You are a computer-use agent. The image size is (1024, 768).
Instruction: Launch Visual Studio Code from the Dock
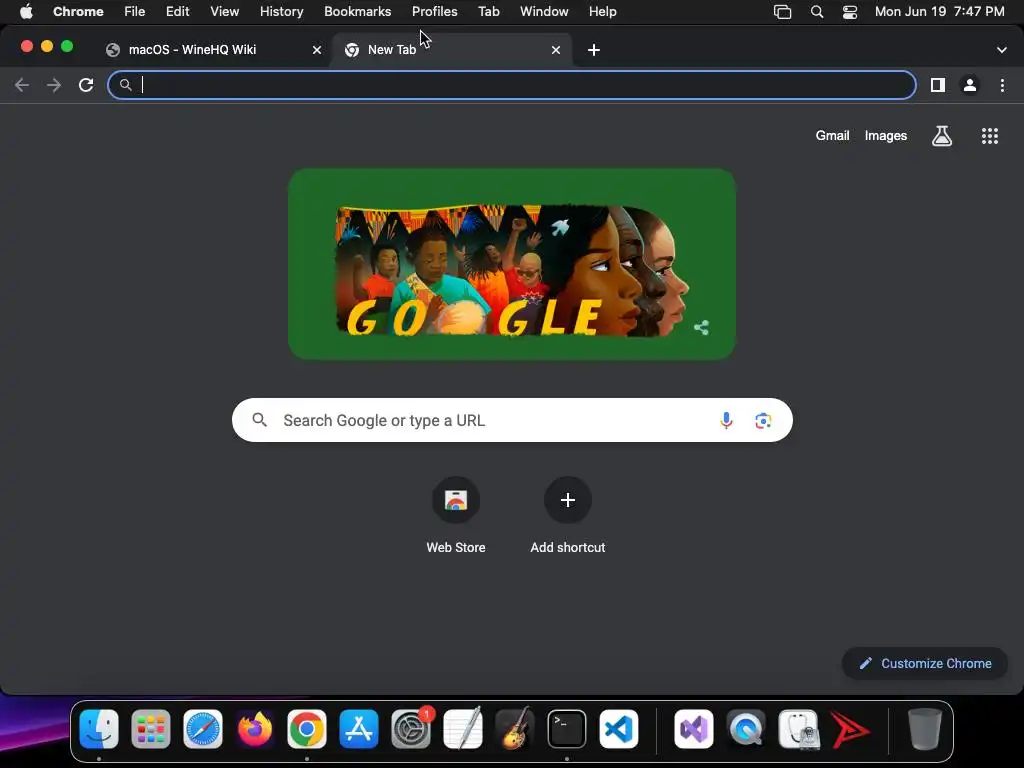tap(618, 729)
